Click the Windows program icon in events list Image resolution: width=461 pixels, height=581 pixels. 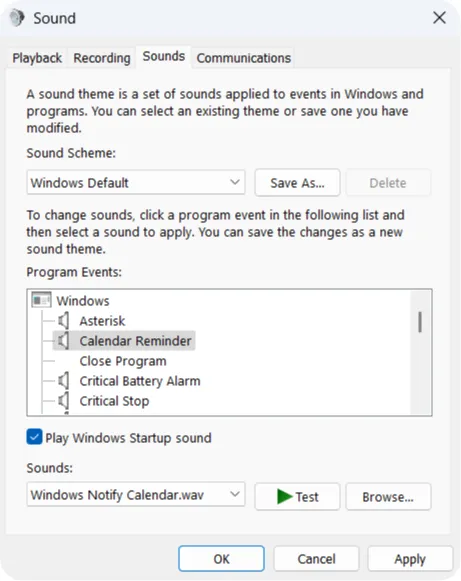coord(41,300)
